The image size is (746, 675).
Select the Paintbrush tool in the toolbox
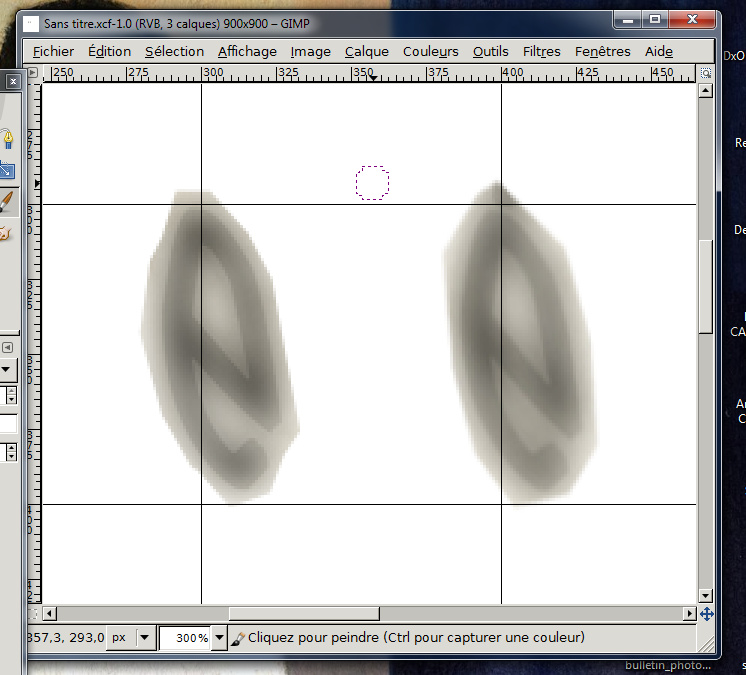point(7,201)
